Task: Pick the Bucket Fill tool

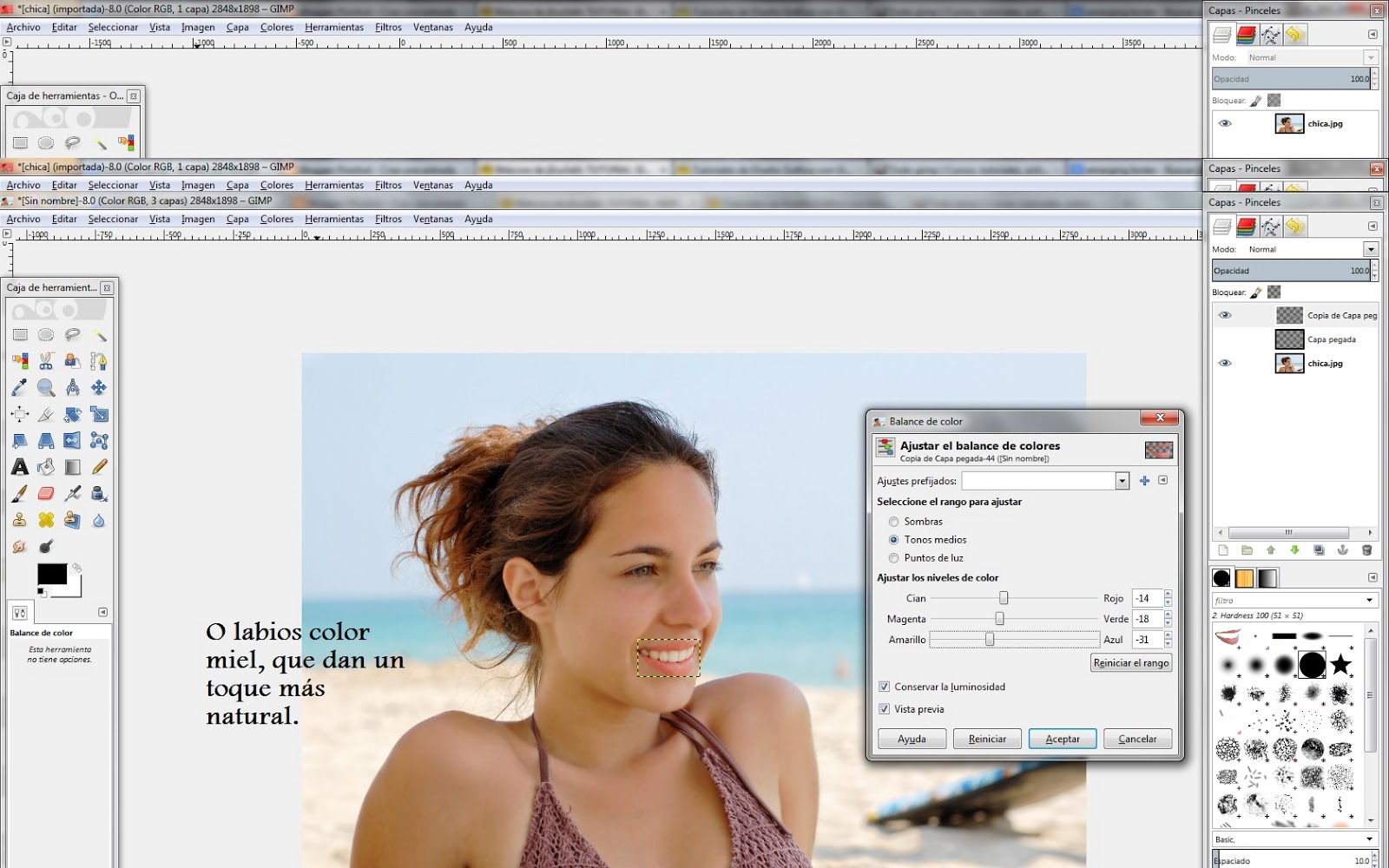Action: (46, 467)
